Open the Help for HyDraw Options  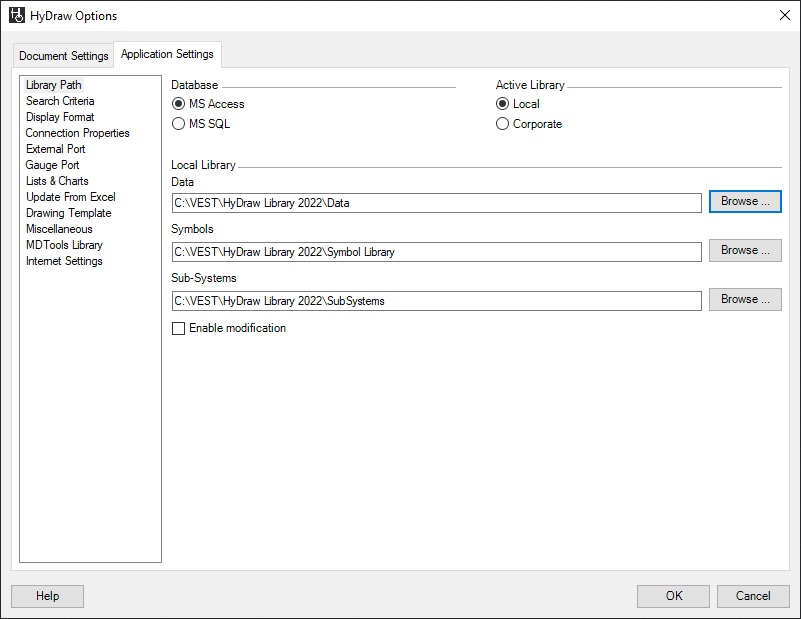(47, 595)
